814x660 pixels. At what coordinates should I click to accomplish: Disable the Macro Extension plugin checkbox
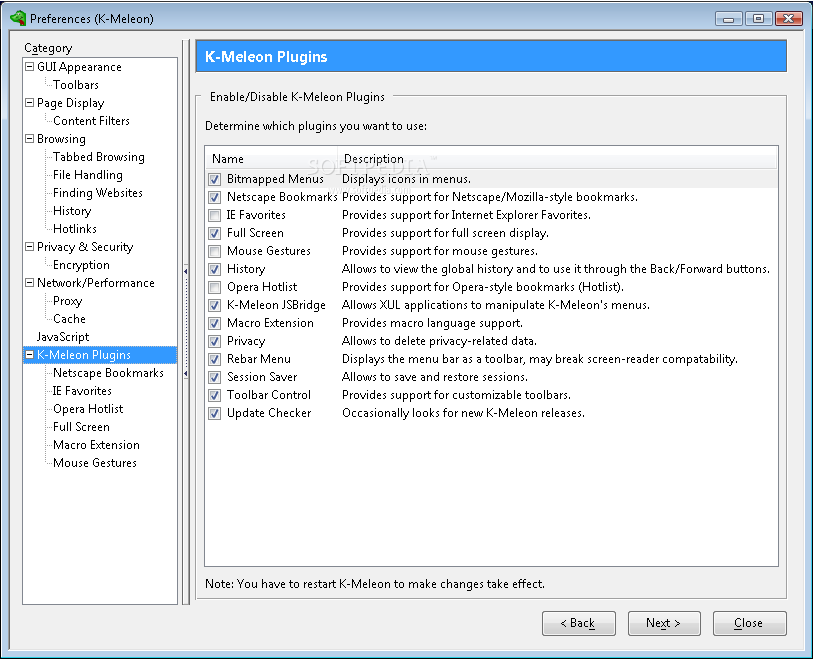[214, 324]
